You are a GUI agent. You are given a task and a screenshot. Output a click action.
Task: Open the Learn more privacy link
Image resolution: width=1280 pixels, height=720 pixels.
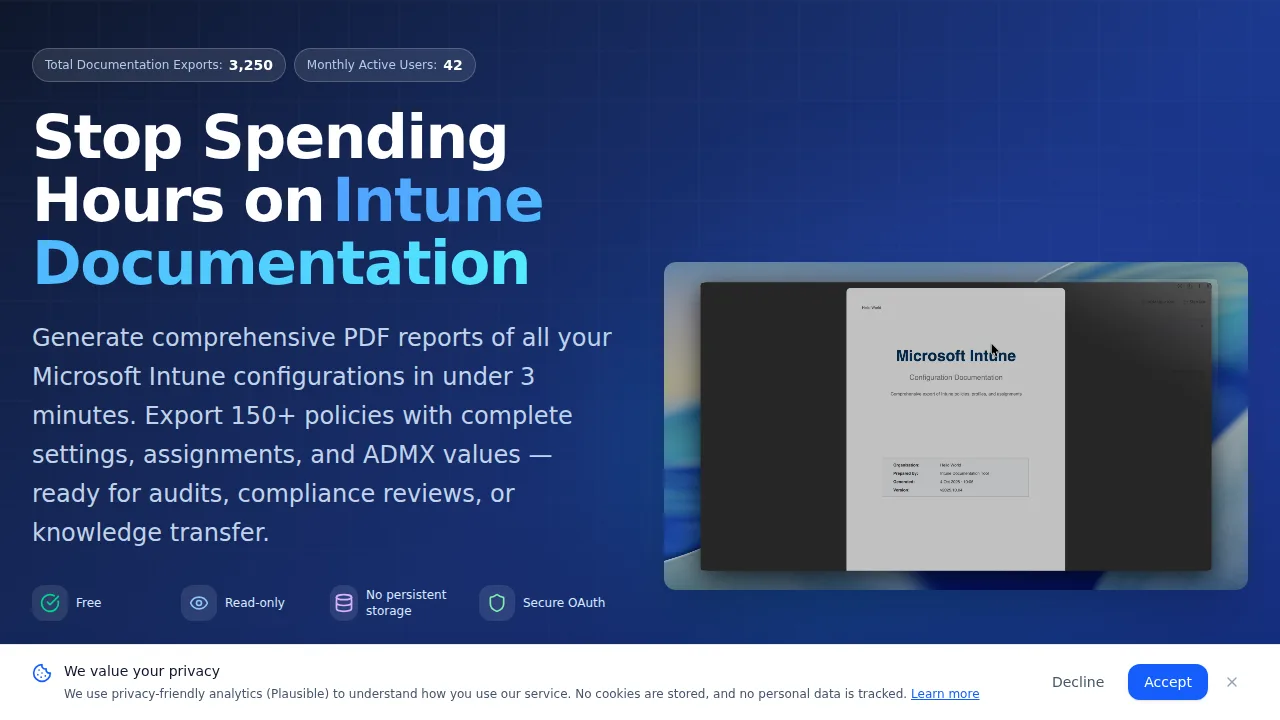tap(945, 694)
